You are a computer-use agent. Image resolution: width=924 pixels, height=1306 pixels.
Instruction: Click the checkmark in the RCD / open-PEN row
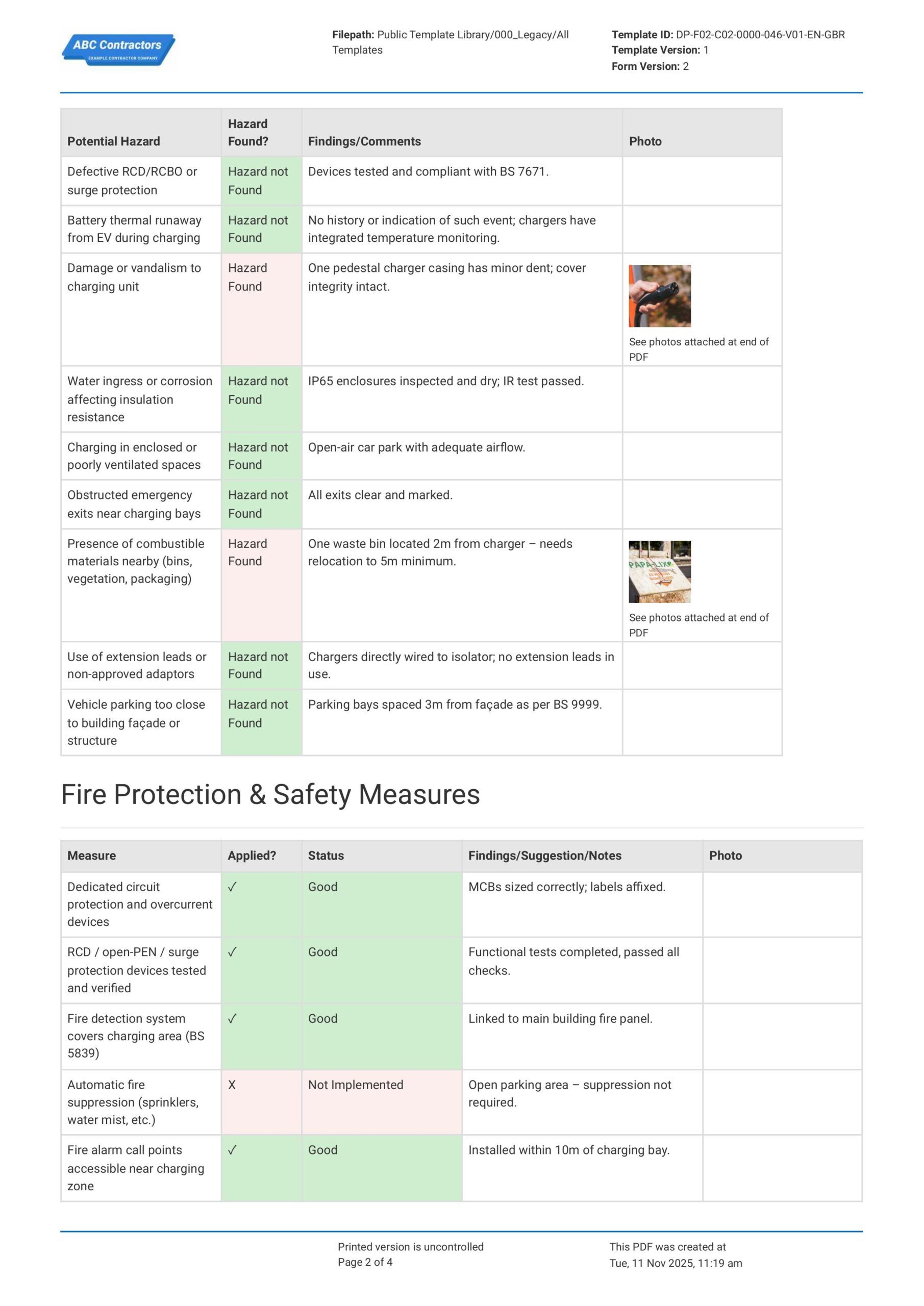coord(232,952)
